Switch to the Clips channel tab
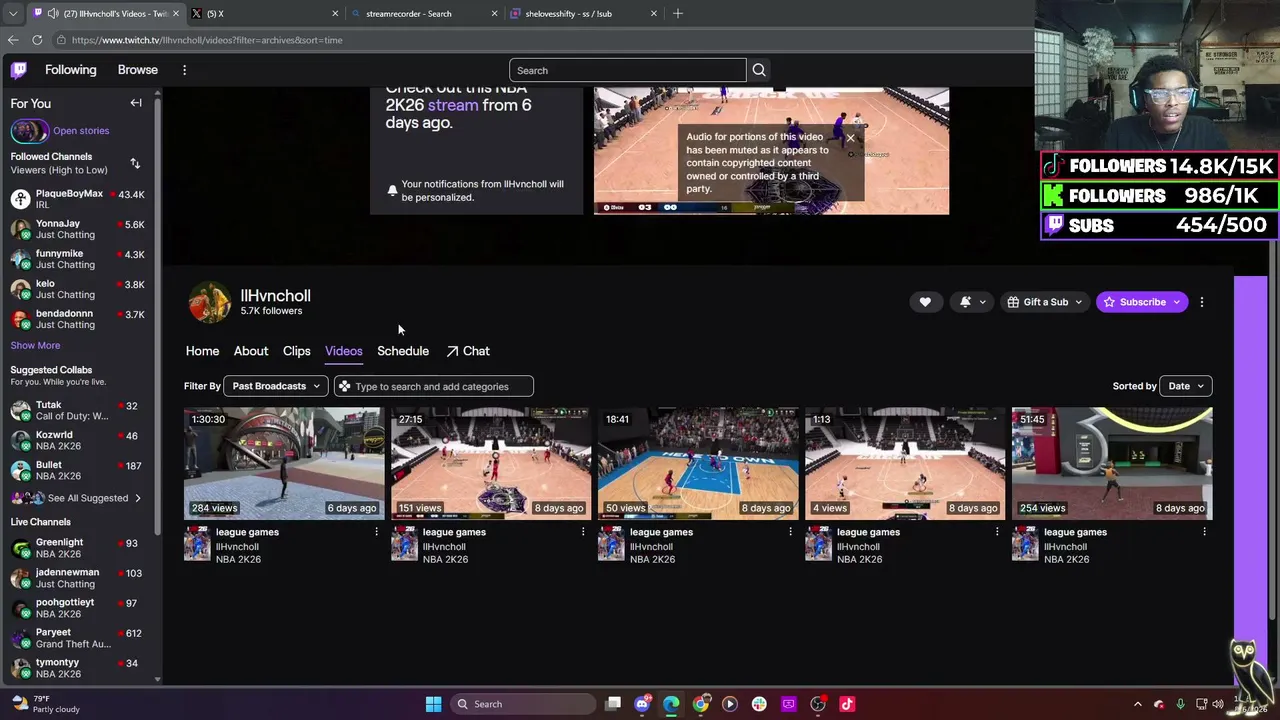The image size is (1280, 720). click(296, 351)
